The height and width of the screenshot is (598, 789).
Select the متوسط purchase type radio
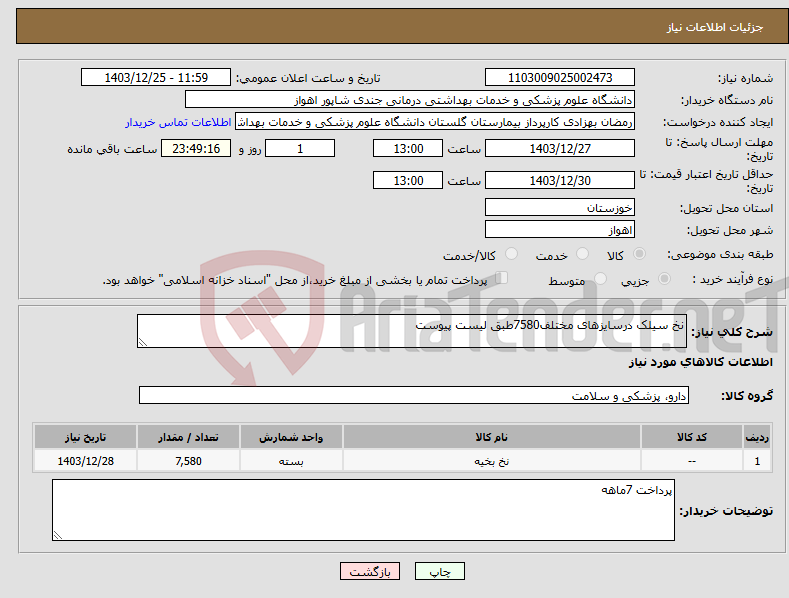point(600,278)
